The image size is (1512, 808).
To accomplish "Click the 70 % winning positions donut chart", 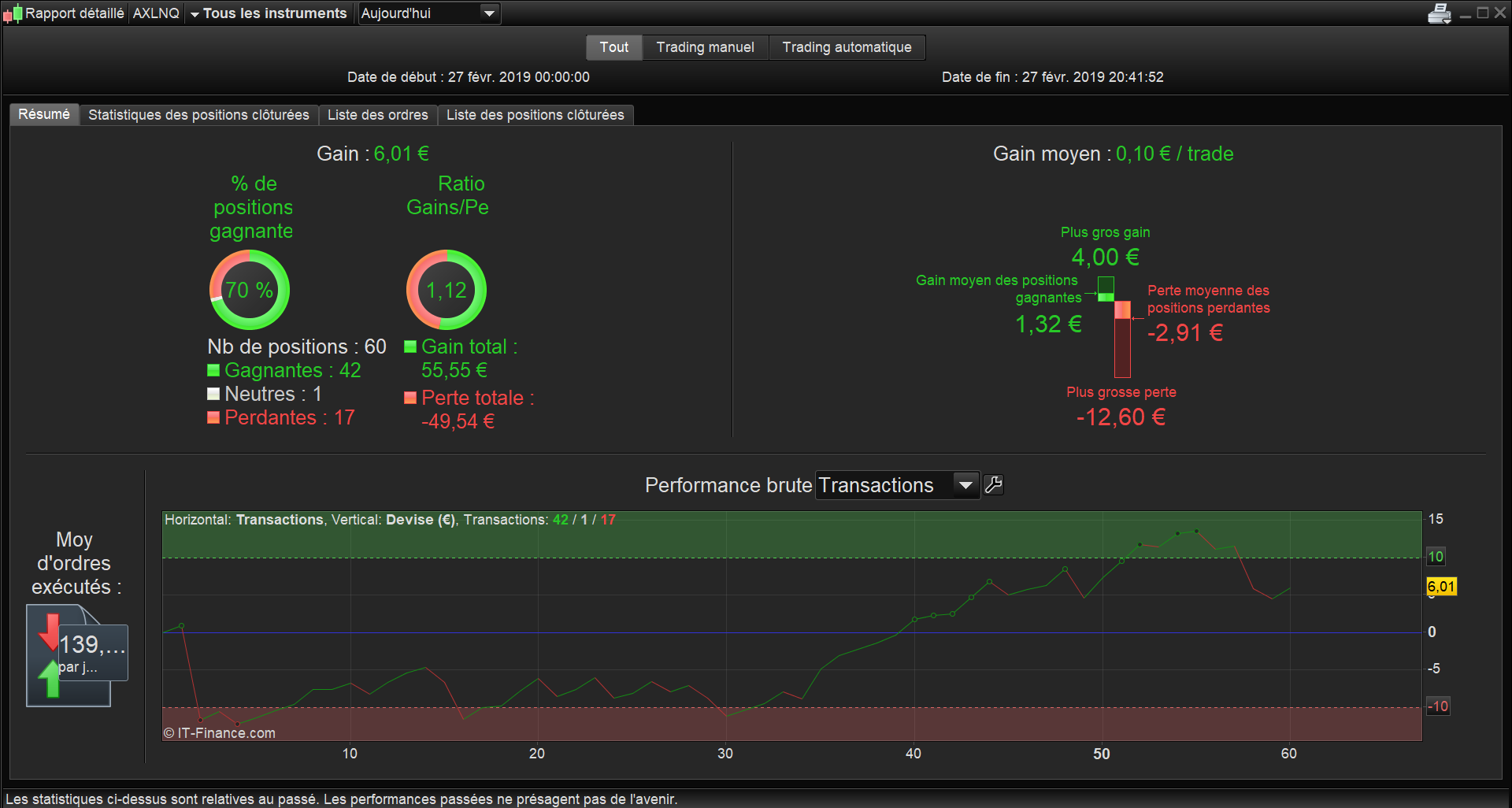I will click(x=250, y=290).
